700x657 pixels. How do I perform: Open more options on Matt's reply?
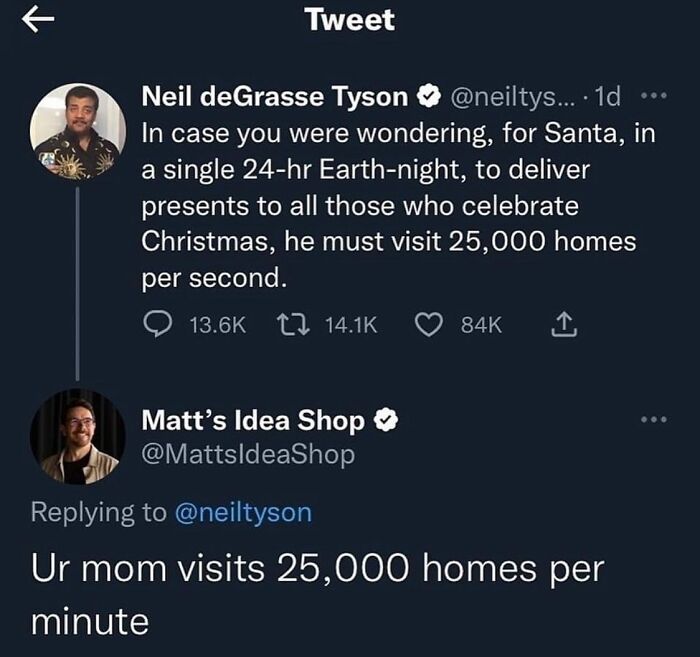click(654, 419)
